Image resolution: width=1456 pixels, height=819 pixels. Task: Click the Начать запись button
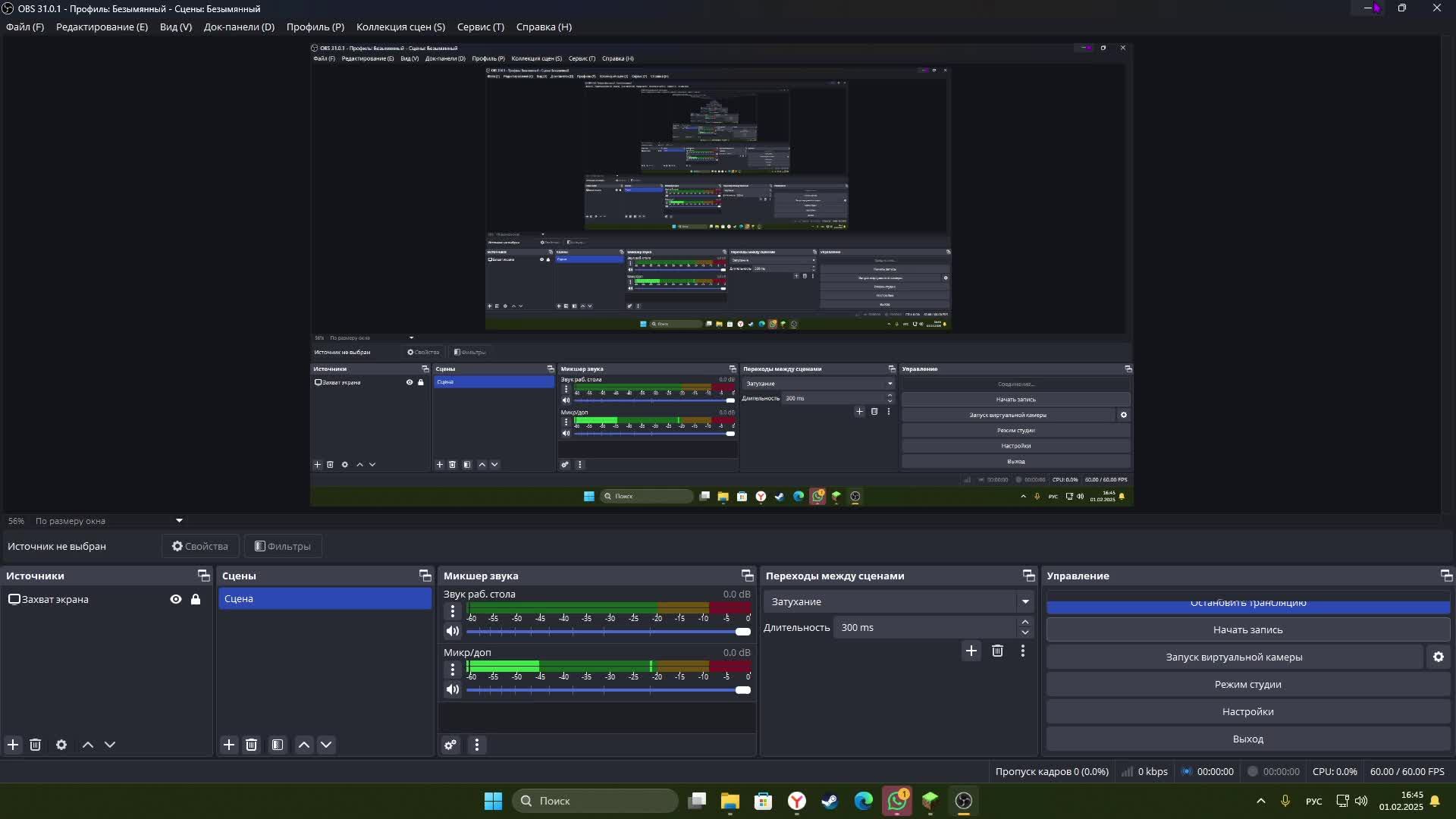tap(1247, 629)
